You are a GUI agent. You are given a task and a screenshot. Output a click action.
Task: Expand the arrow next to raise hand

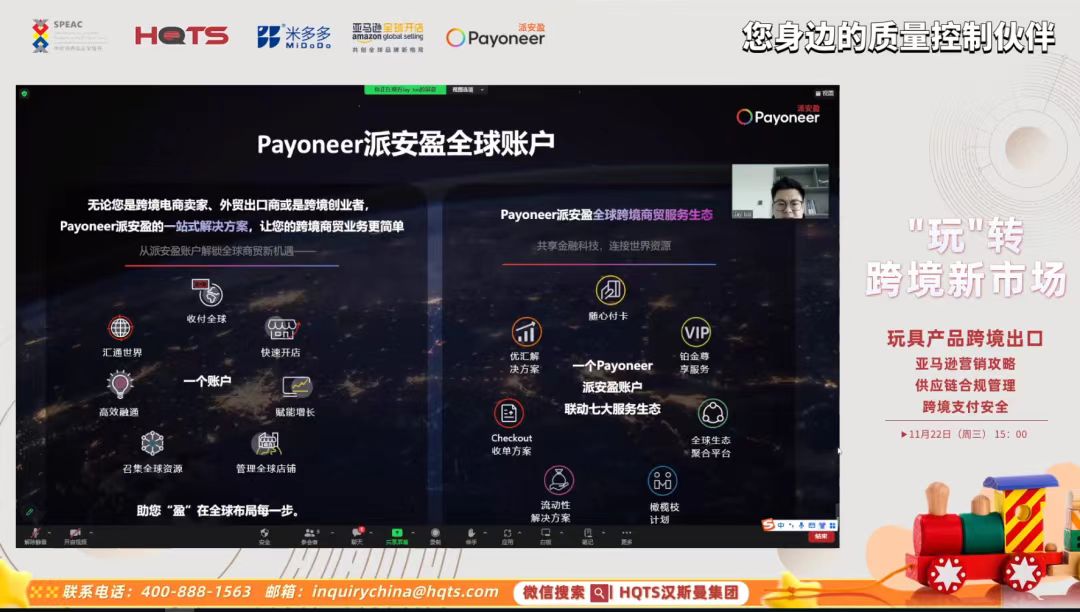pyautogui.click(x=485, y=532)
